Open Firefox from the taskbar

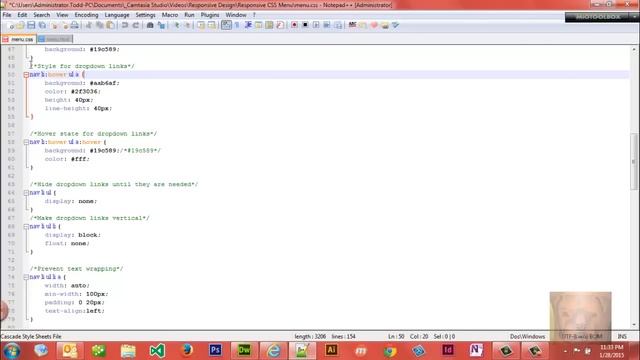(186, 350)
